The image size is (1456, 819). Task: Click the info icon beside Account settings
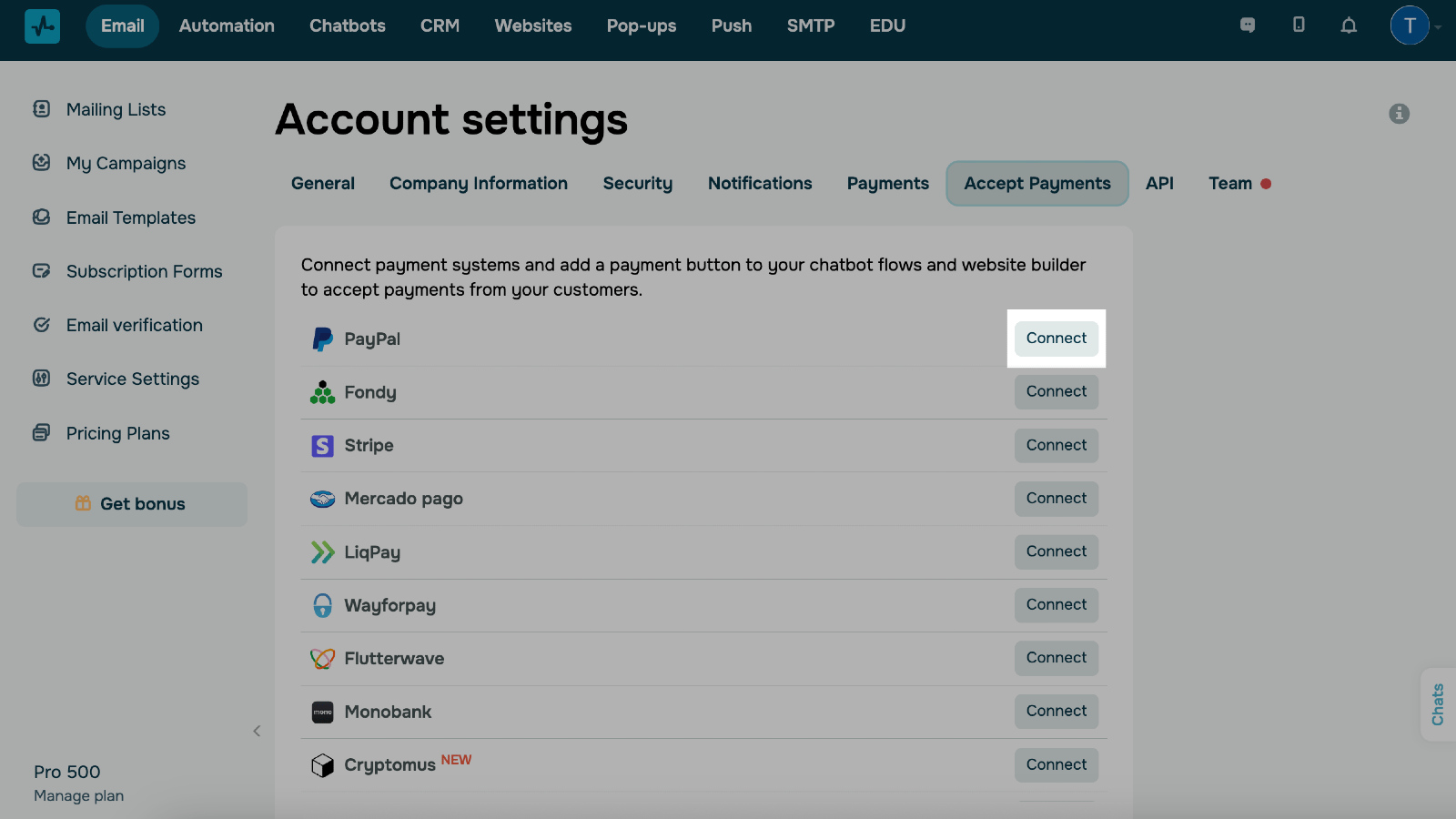pyautogui.click(x=1399, y=114)
